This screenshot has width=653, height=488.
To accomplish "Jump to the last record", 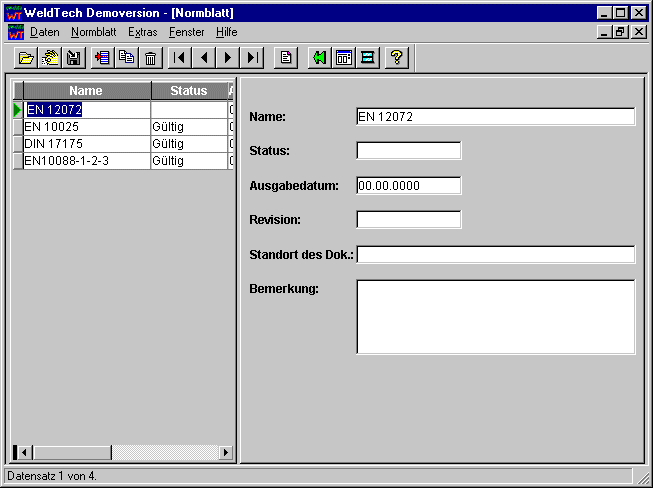I will (x=252, y=58).
